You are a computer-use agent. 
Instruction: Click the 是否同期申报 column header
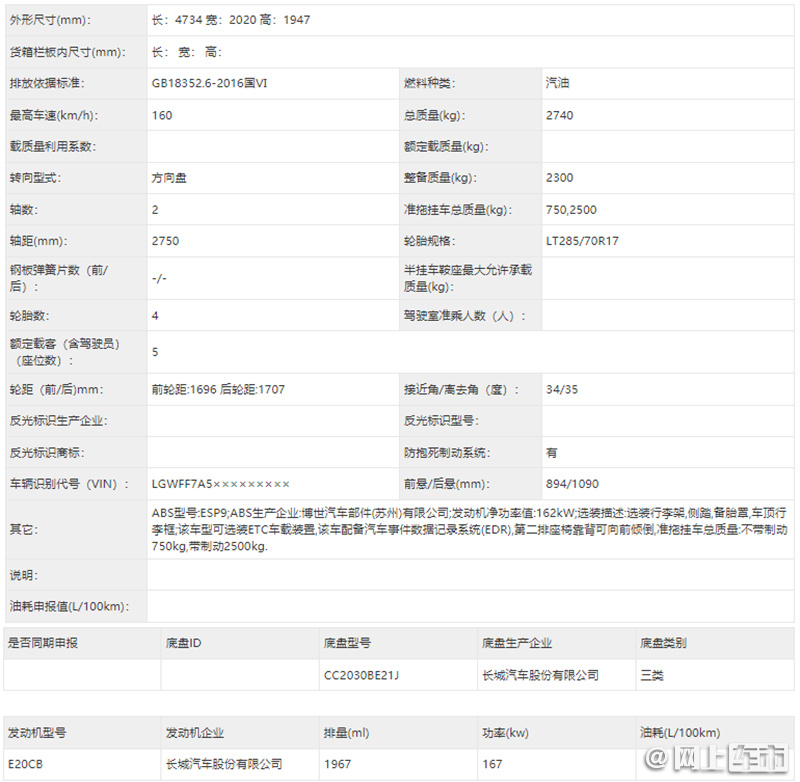pos(42,643)
